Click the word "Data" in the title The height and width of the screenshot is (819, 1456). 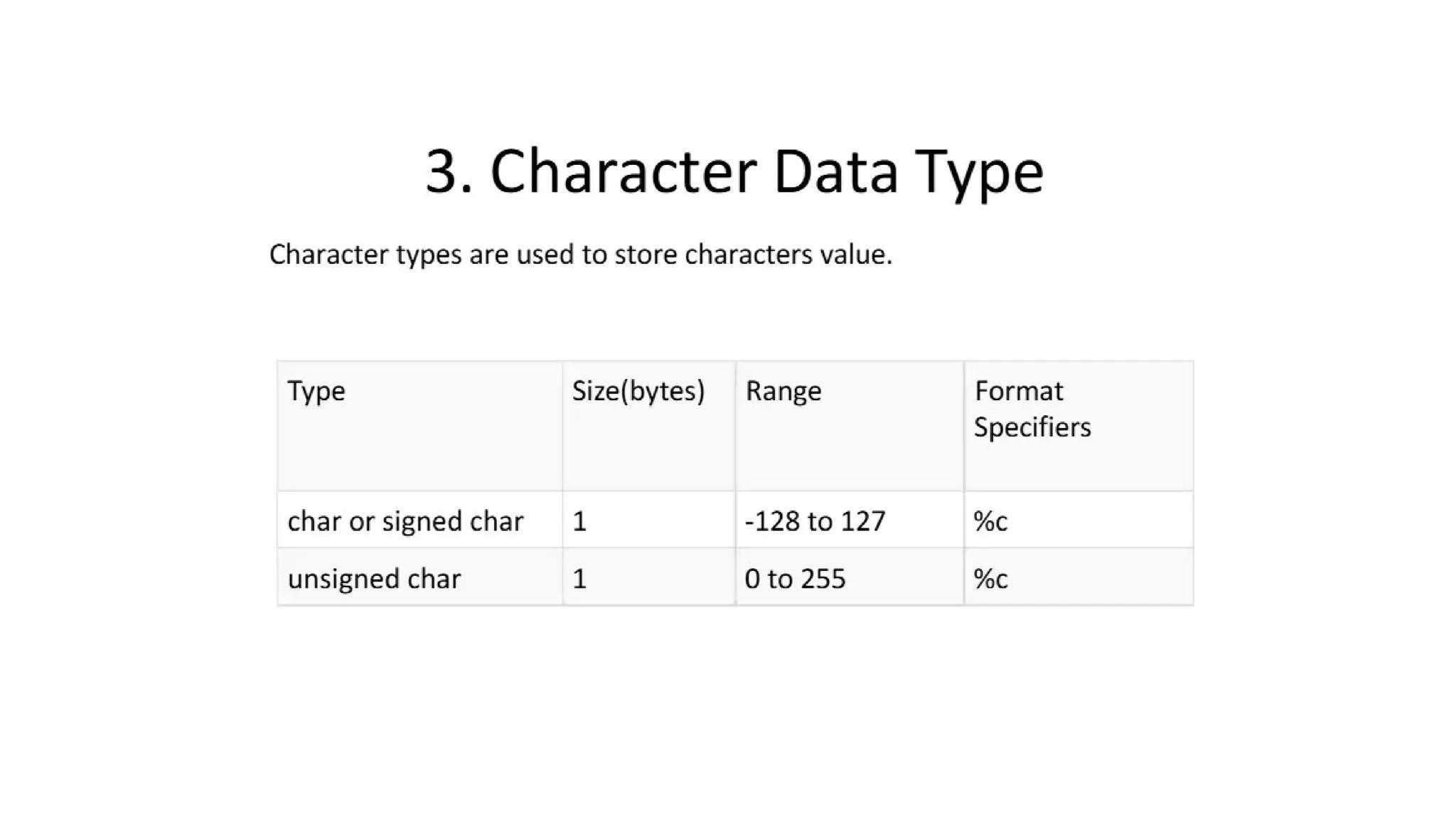point(835,171)
